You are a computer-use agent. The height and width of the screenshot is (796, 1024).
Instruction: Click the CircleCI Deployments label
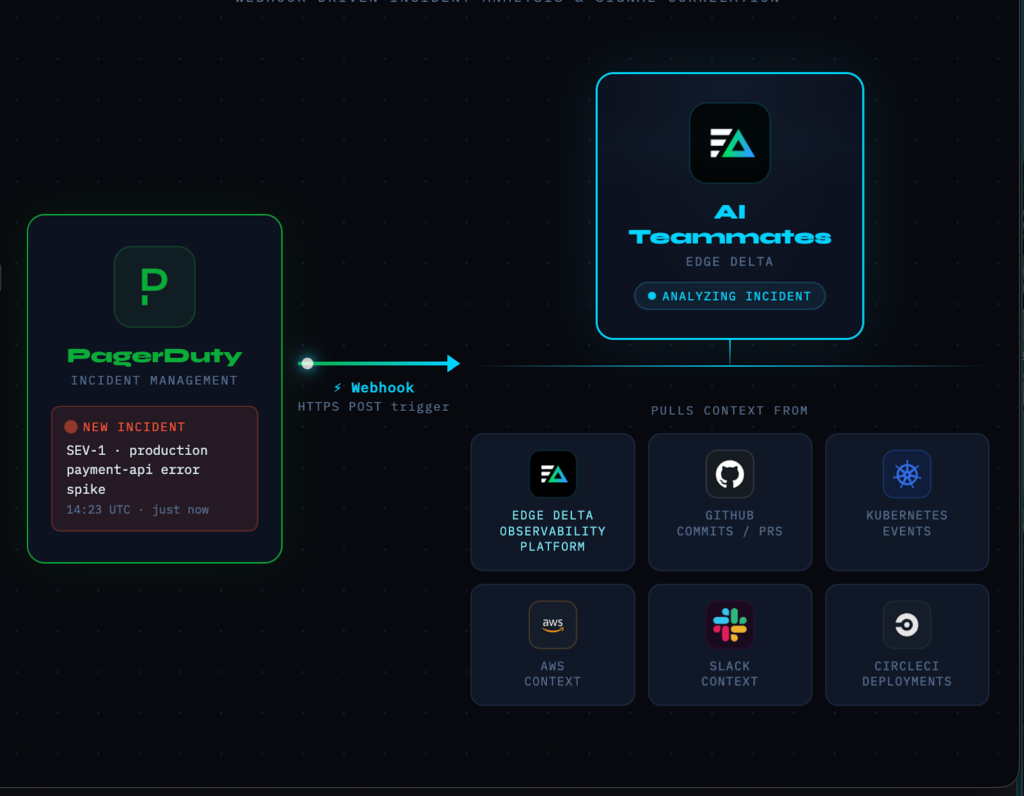[906, 673]
